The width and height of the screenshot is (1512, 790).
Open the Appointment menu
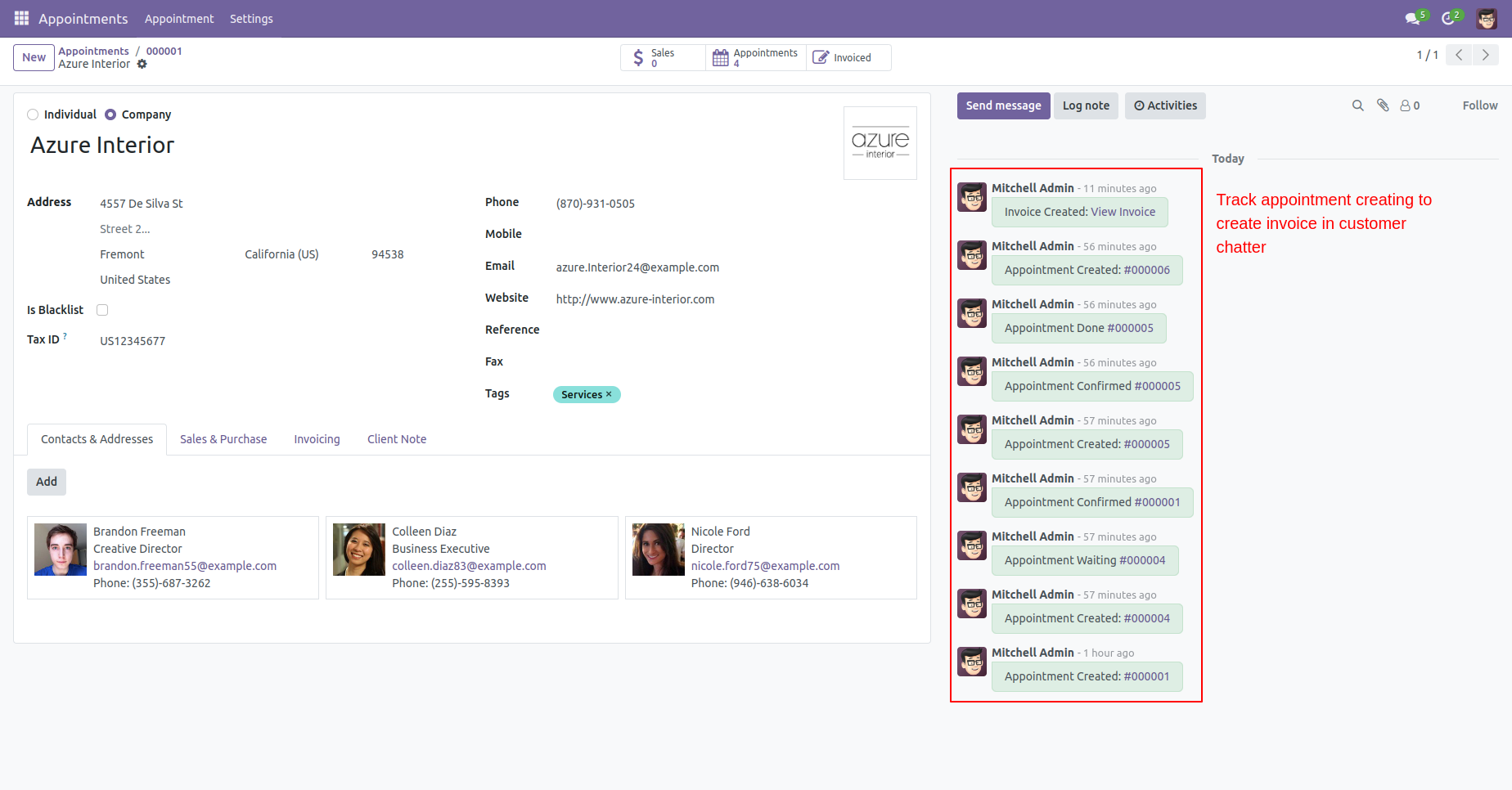tap(179, 18)
